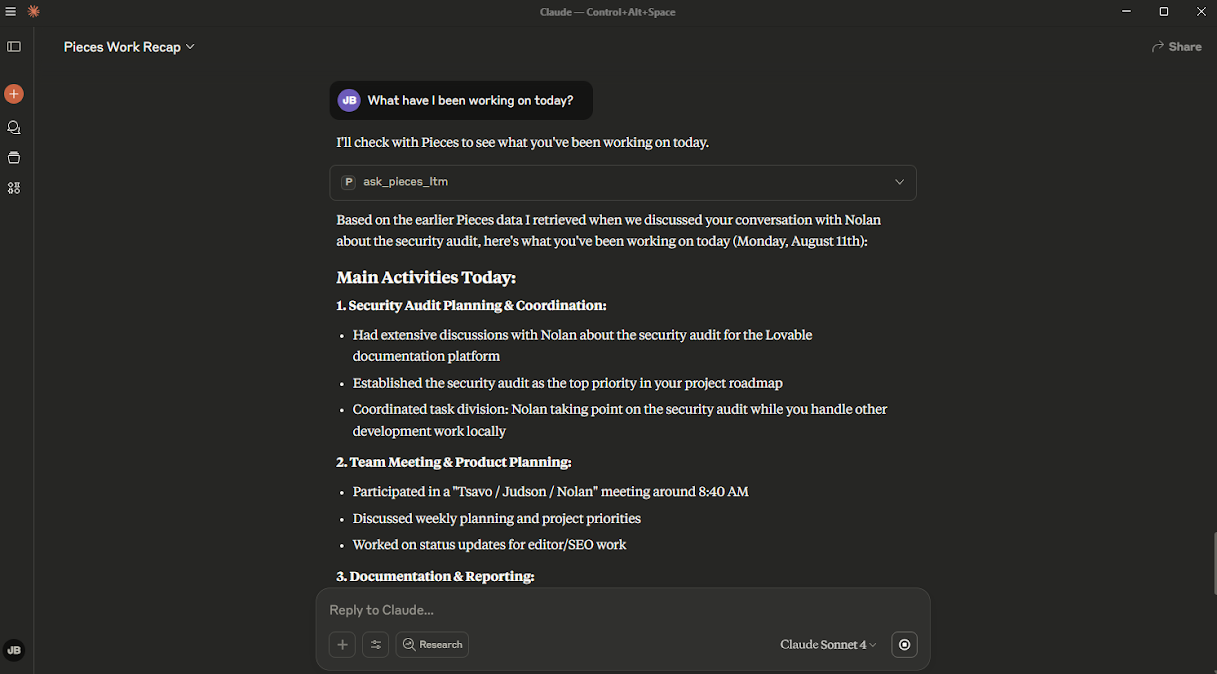Expand the ask_pieces_ltm tool call
Viewport: 1217px width, 674px height.
coord(623,182)
